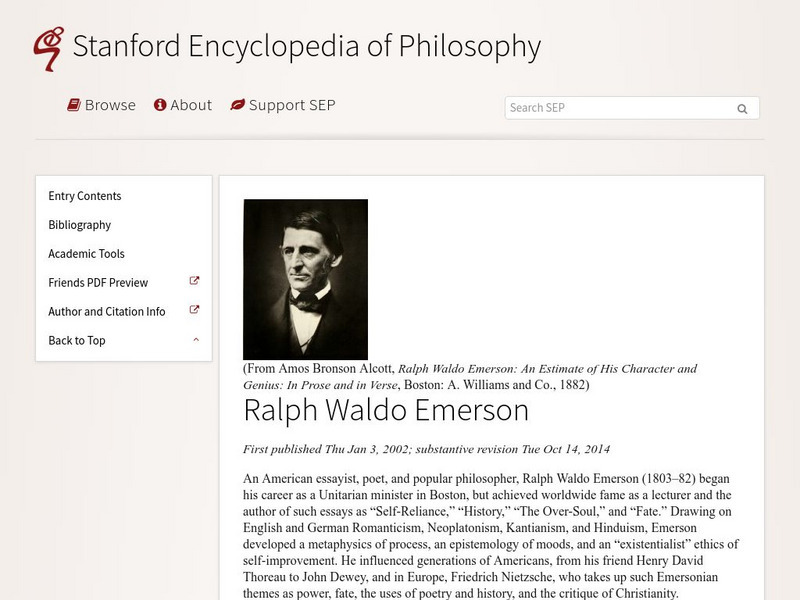Jump to Entry Contents

[x=85, y=196]
